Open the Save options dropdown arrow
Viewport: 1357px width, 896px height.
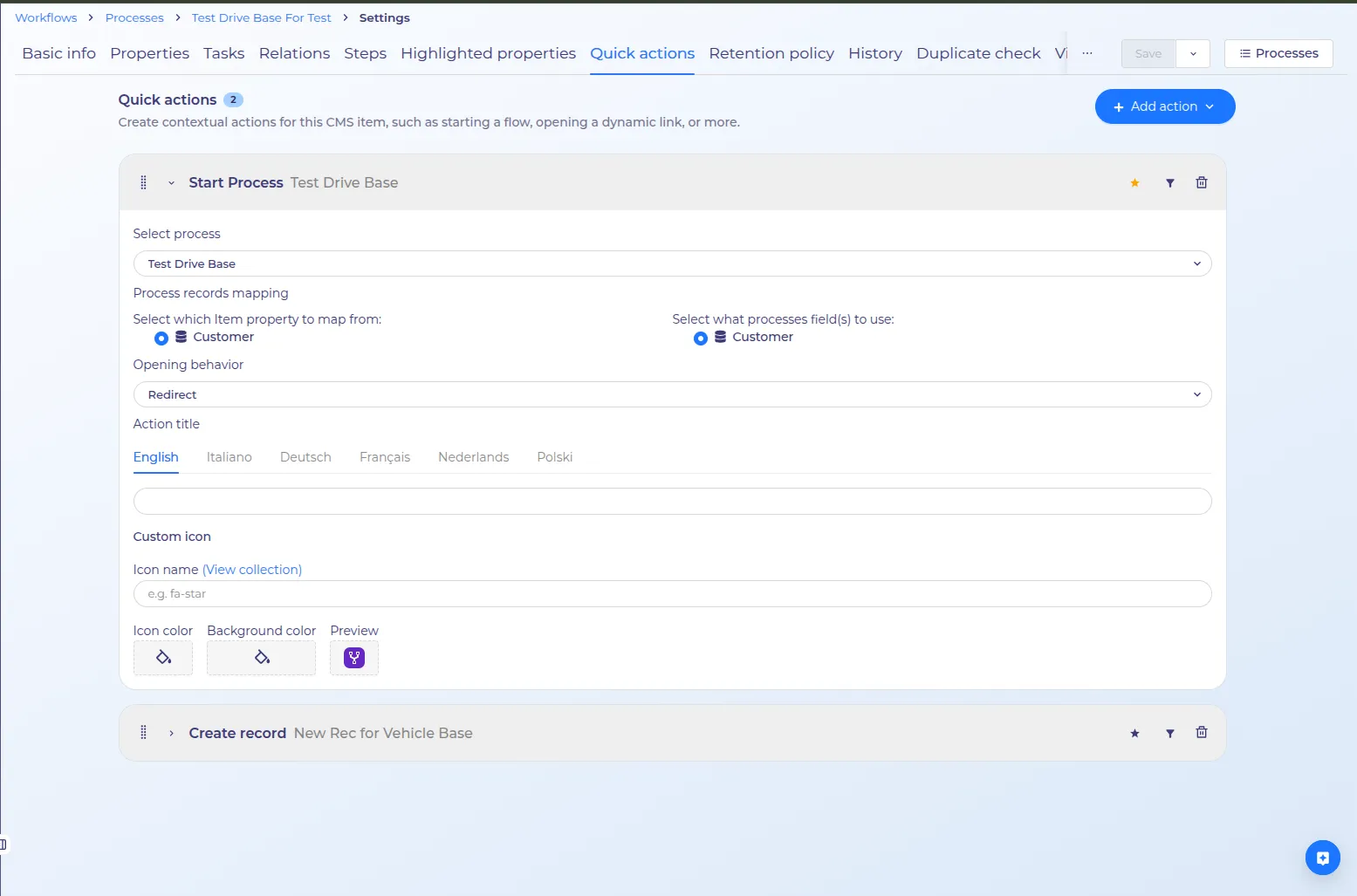coord(1193,53)
